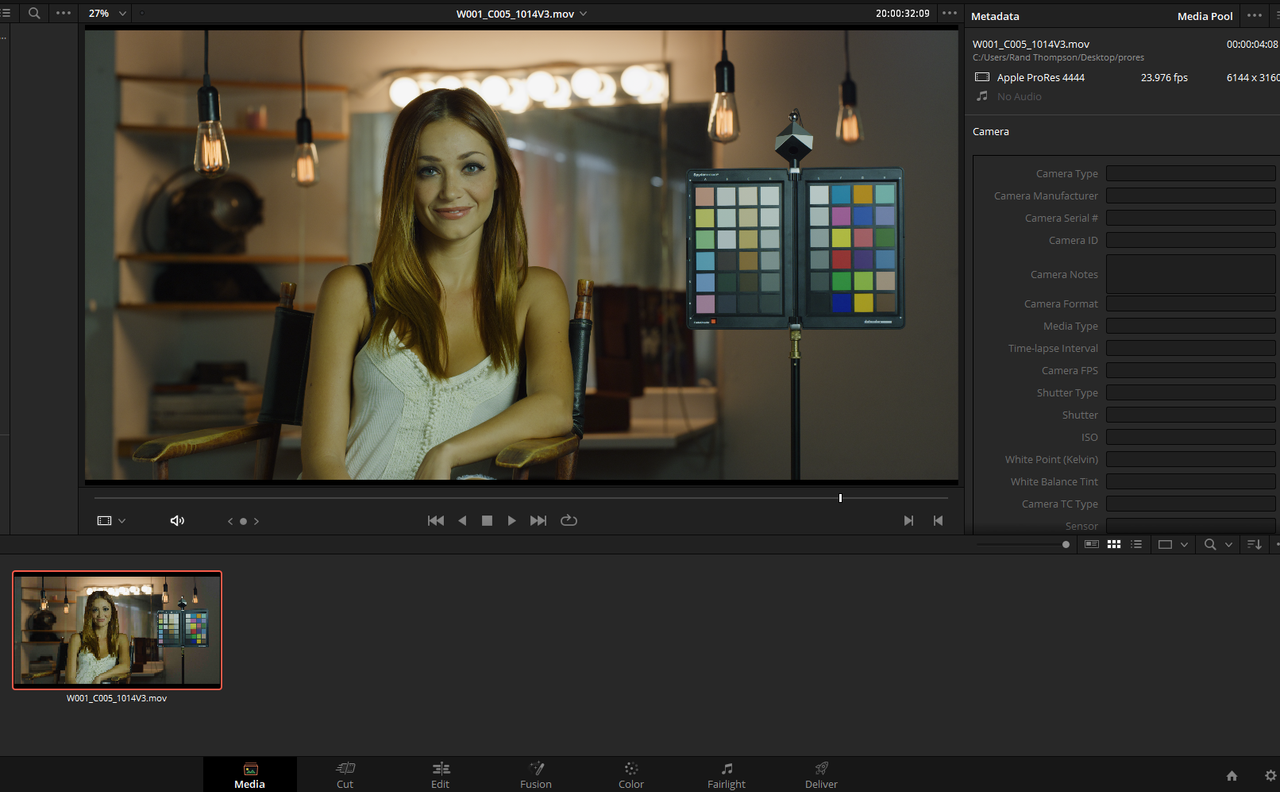
Task: Switch to the Edit page
Action: coord(440,775)
